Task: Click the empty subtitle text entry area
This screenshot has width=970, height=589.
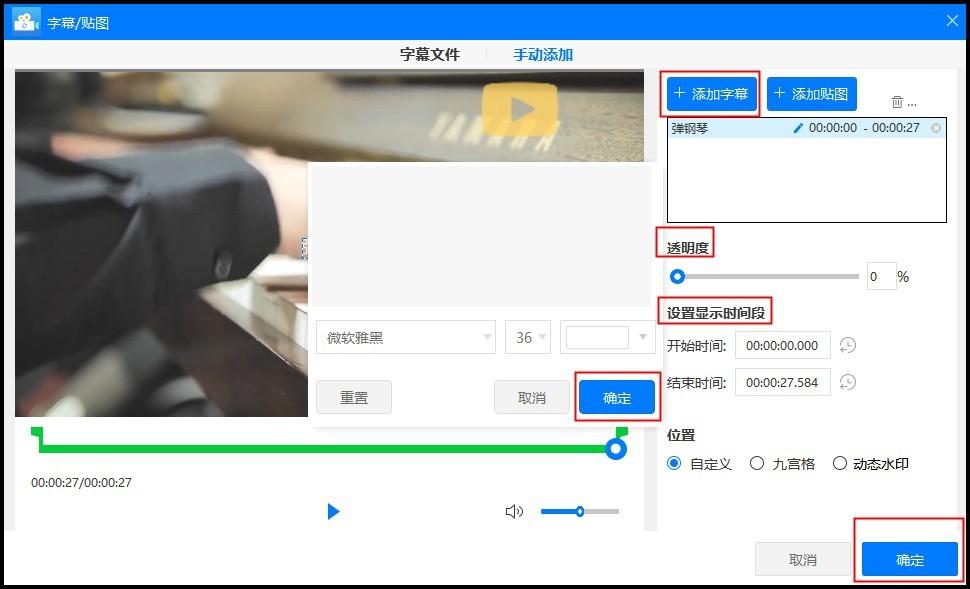Action: click(481, 235)
